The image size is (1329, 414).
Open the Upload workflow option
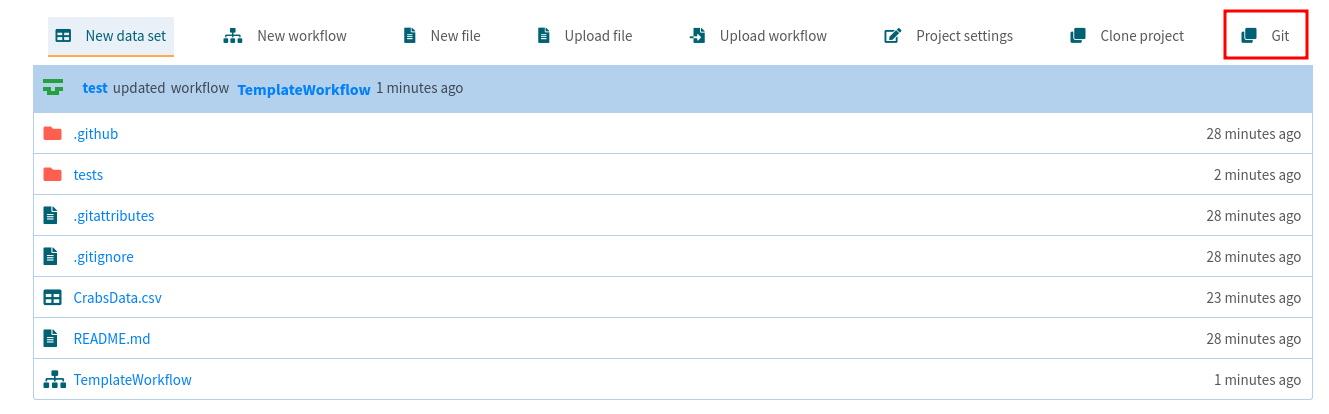click(x=773, y=36)
